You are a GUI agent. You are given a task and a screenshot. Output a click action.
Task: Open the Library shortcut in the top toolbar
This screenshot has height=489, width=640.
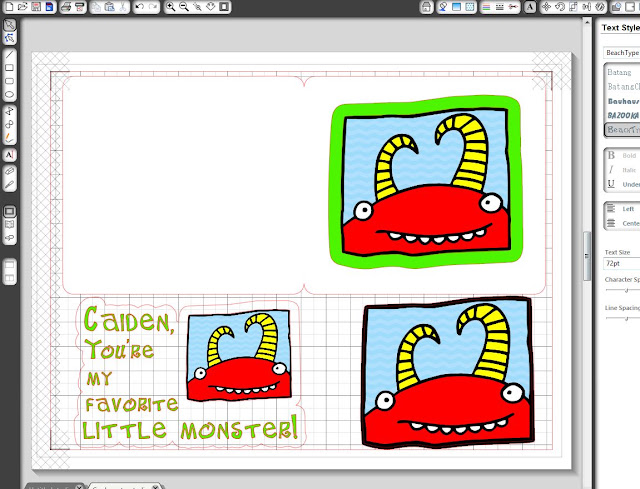click(426, 7)
